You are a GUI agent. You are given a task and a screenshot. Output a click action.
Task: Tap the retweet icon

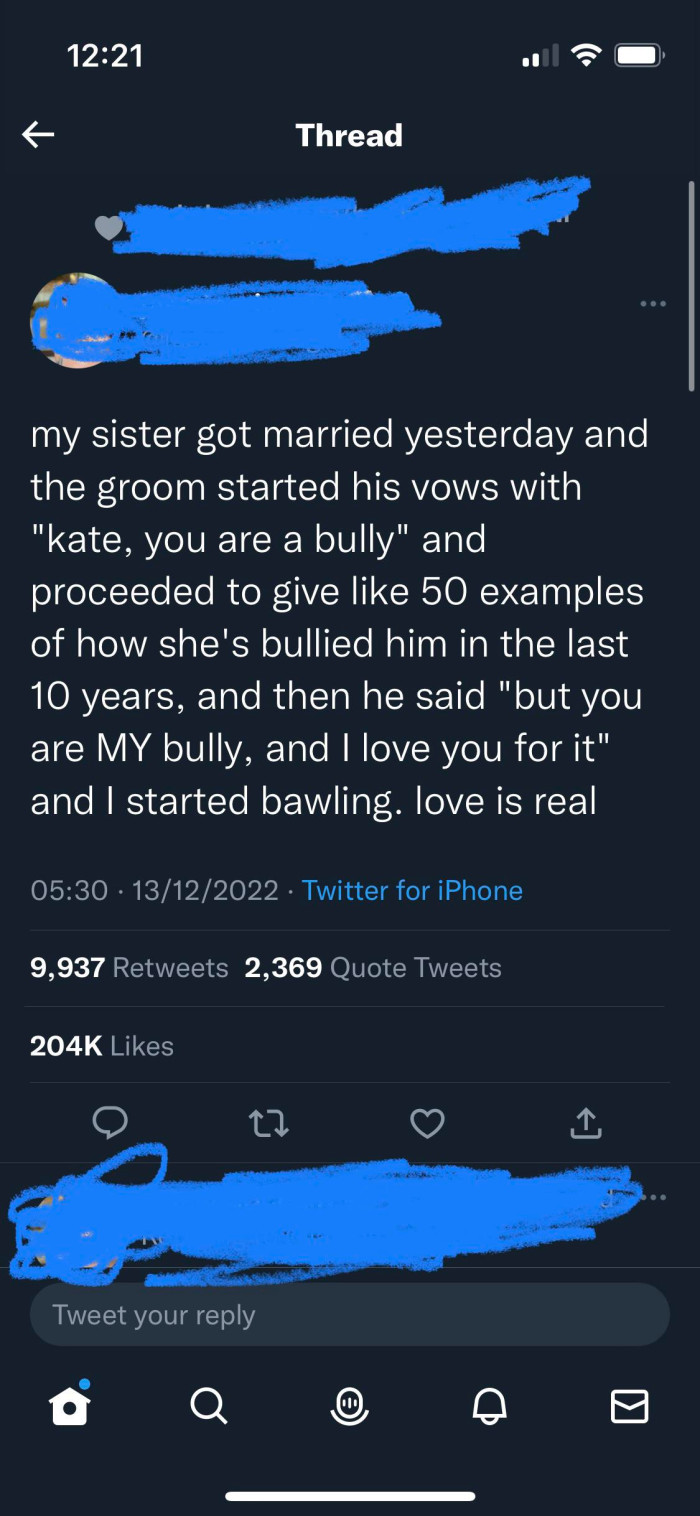pos(268,1124)
